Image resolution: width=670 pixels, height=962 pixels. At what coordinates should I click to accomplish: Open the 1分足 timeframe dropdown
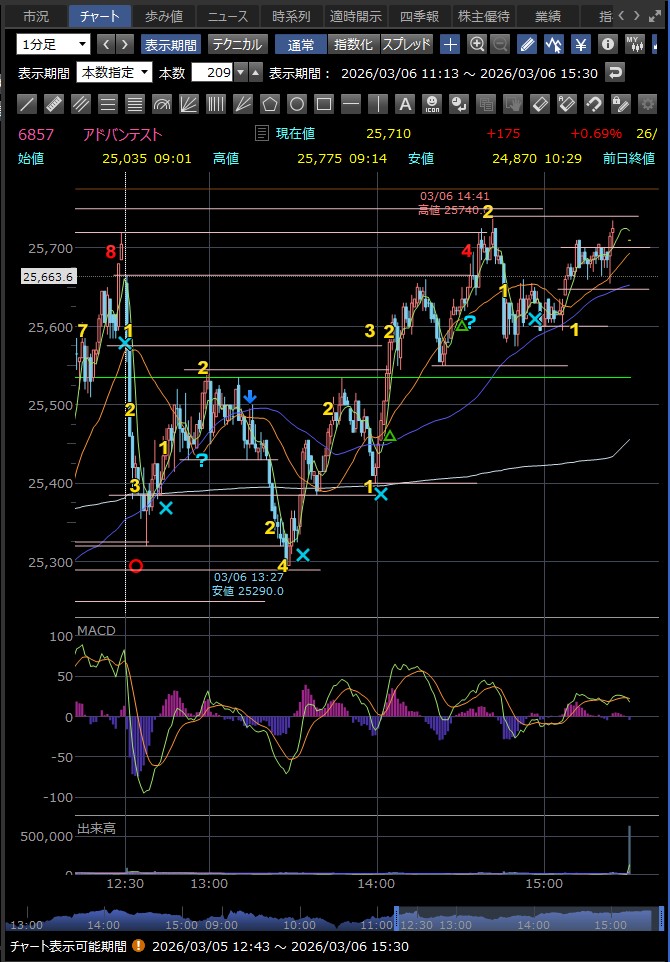54,44
